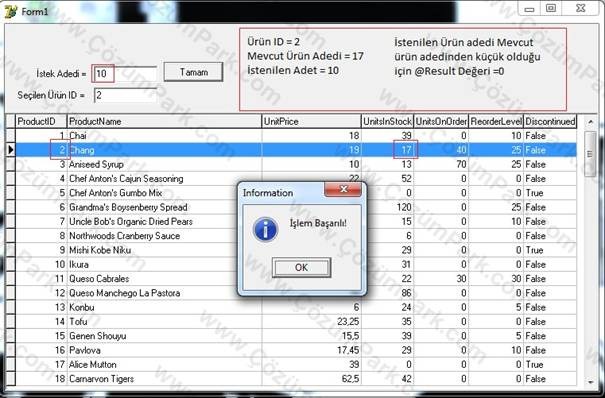Screen dimensions: 605x398
Task: Maximize the Form1 window
Action: click(551, 8)
